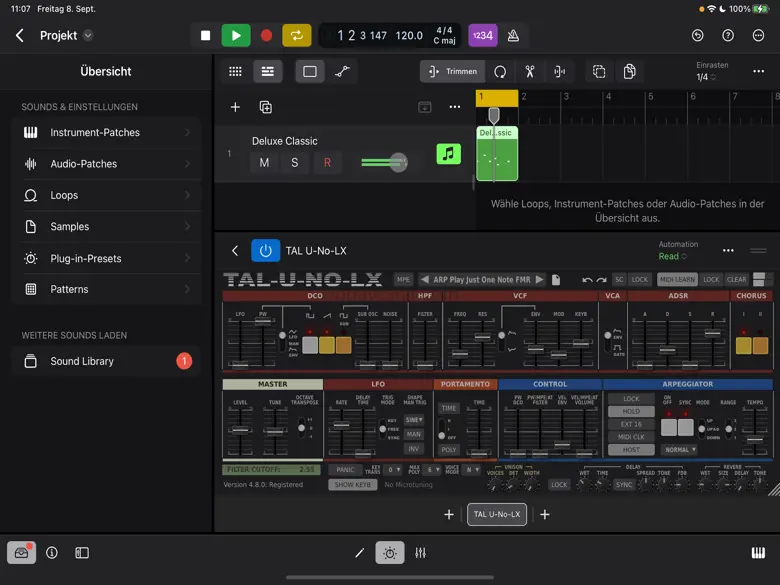
Task: Toggle the yellow cycle loop button
Action: click(296, 35)
